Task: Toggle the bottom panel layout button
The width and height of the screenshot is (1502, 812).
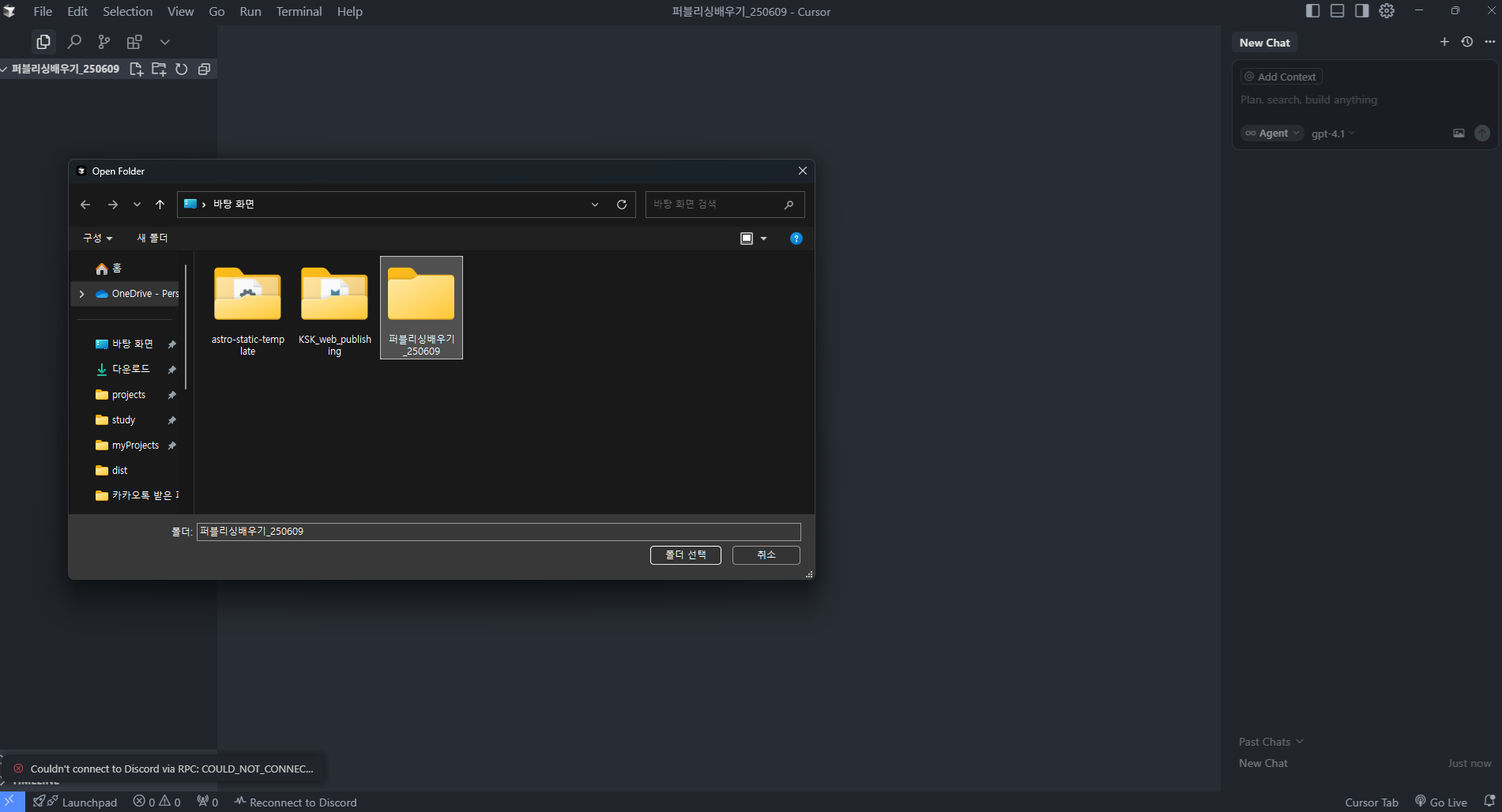Action: (1337, 11)
